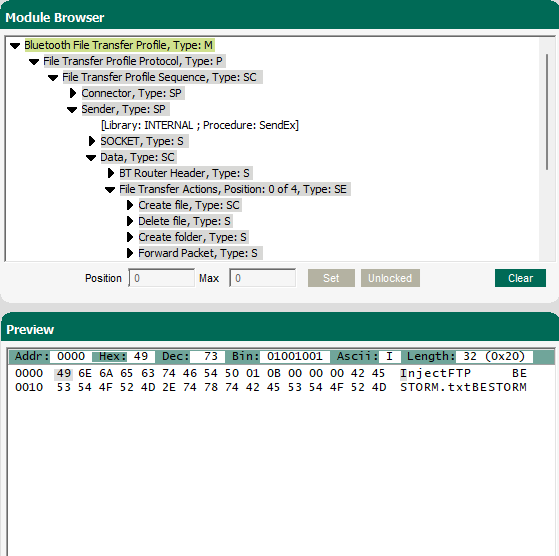Screen dimensions: 559x556
Task: Select Library INTERNAL Procedure SendEx entry
Action: pos(200,125)
